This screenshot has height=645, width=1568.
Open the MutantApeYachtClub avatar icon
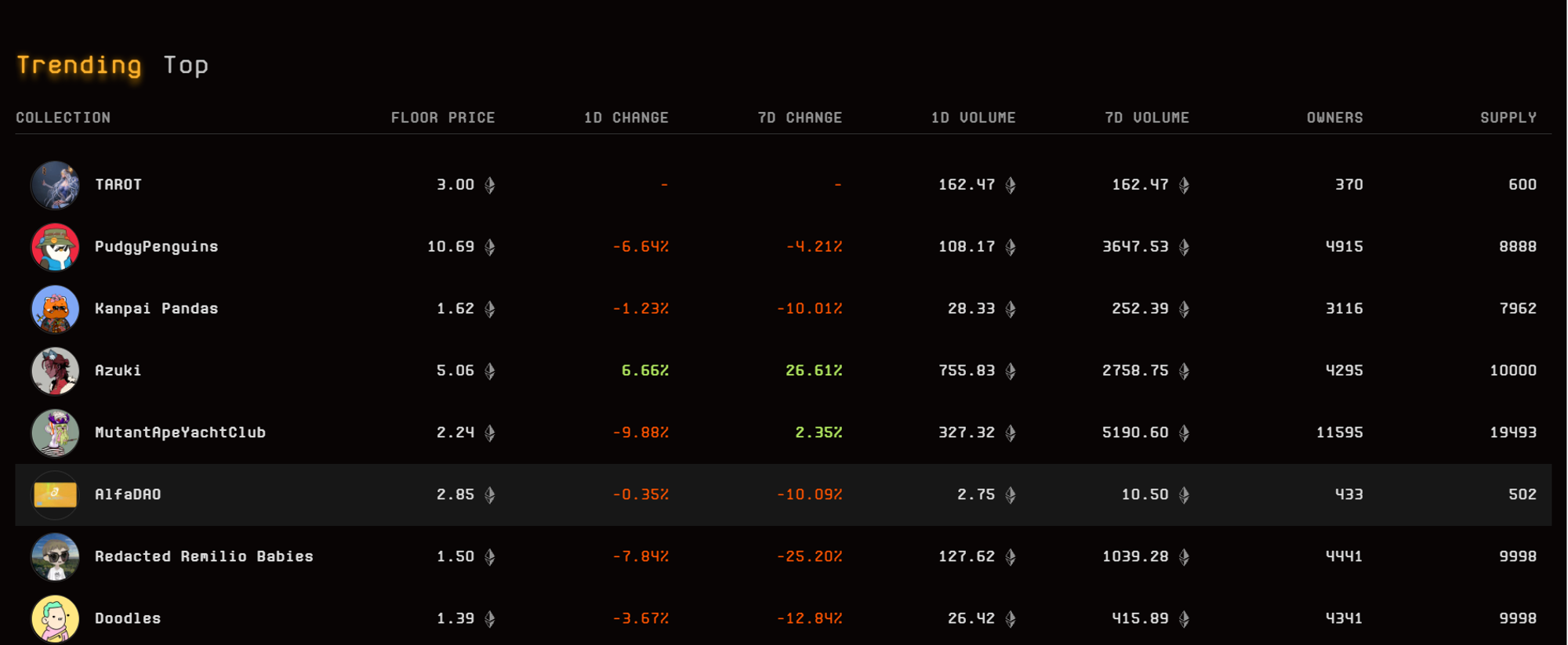[x=55, y=433]
